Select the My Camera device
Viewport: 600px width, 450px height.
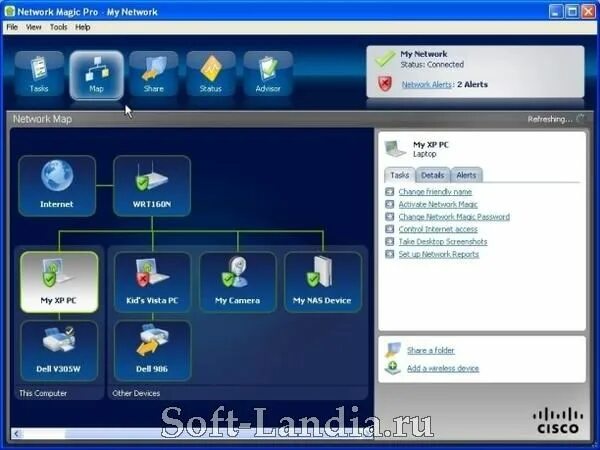tap(238, 282)
